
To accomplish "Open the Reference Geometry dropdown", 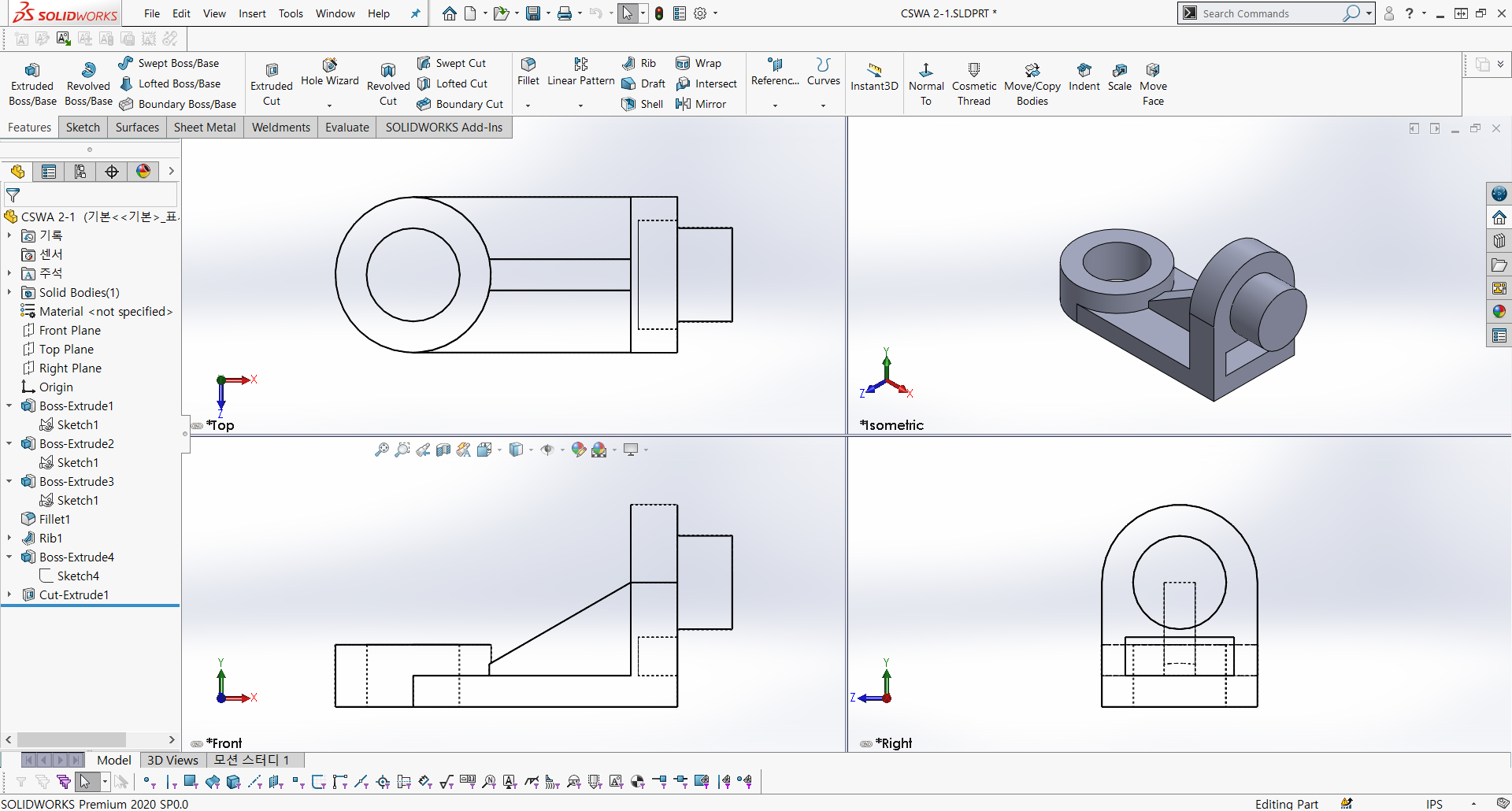I will coord(775,105).
